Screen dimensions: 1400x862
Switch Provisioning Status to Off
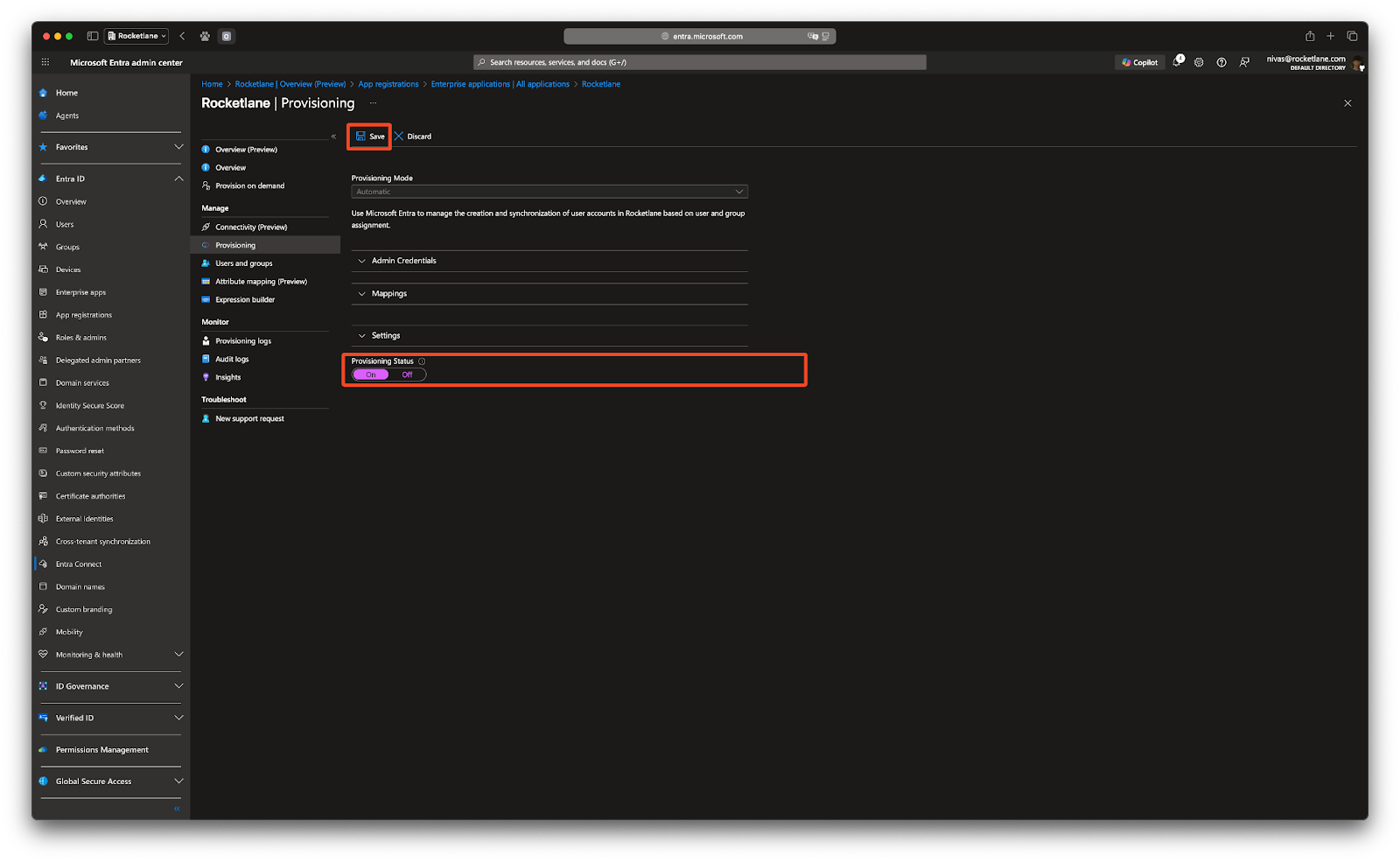point(407,375)
